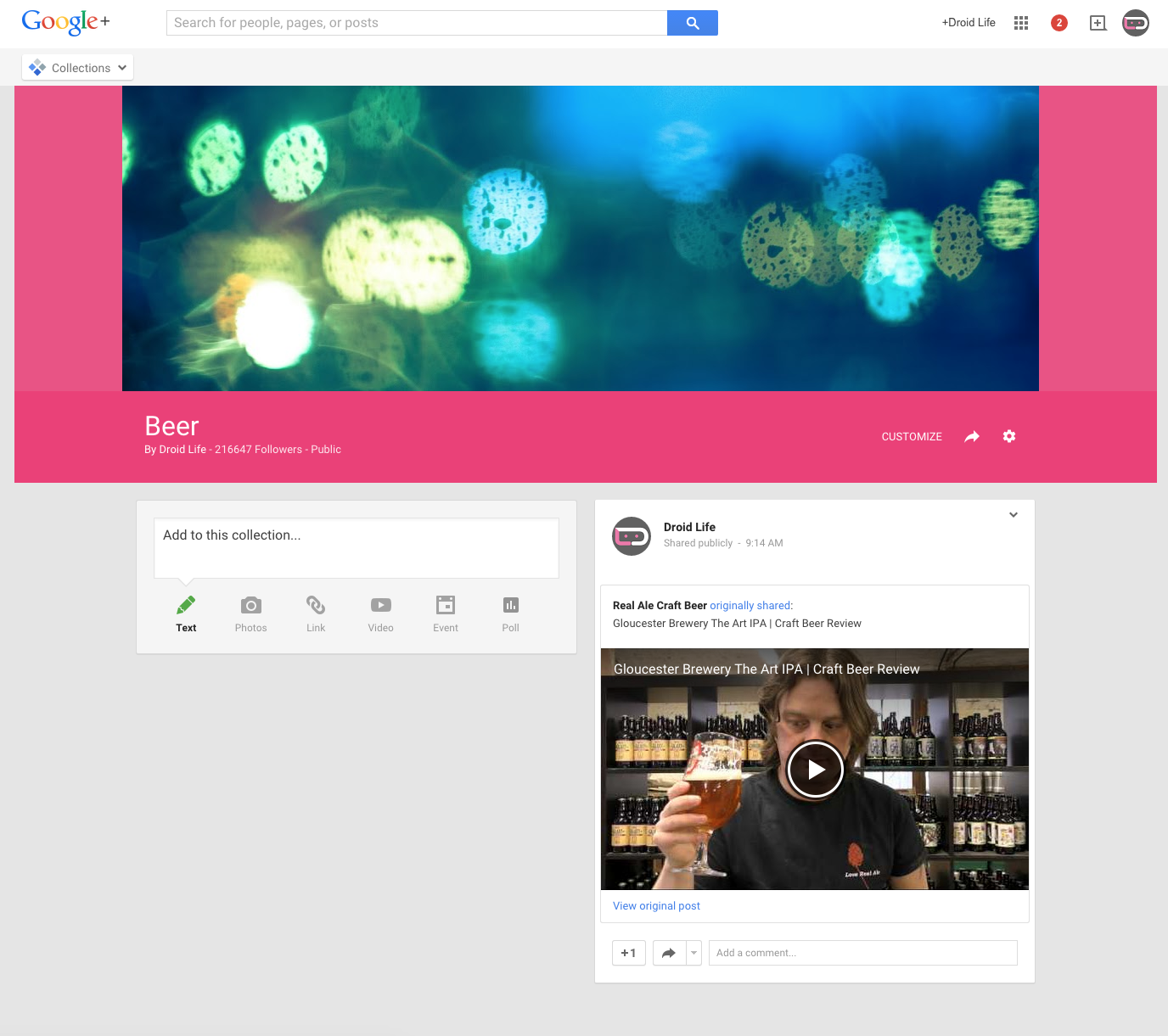
Task: Open the Droid Life account avatar menu
Action: pyautogui.click(x=1135, y=23)
